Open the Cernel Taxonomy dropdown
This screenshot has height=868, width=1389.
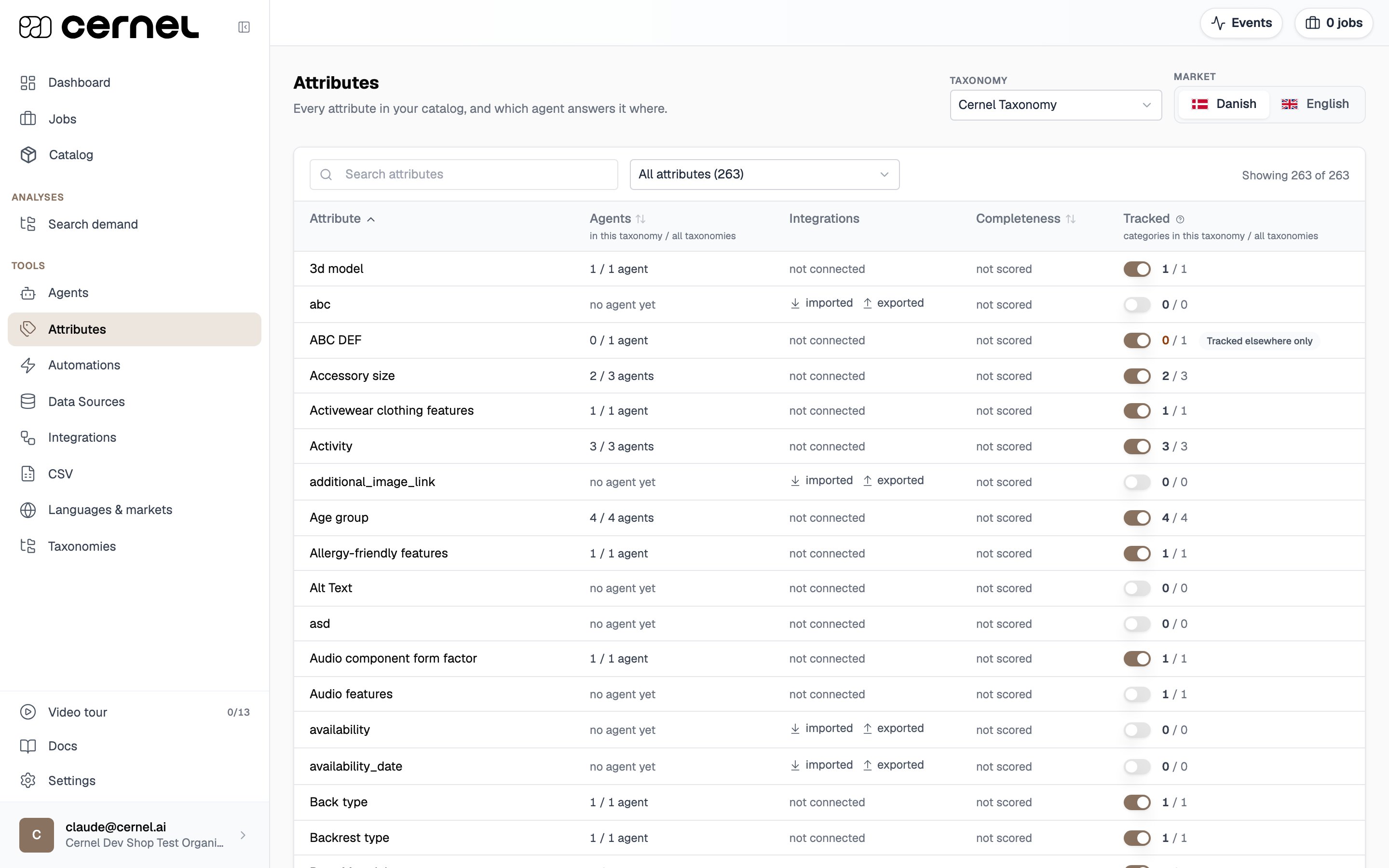coord(1056,105)
